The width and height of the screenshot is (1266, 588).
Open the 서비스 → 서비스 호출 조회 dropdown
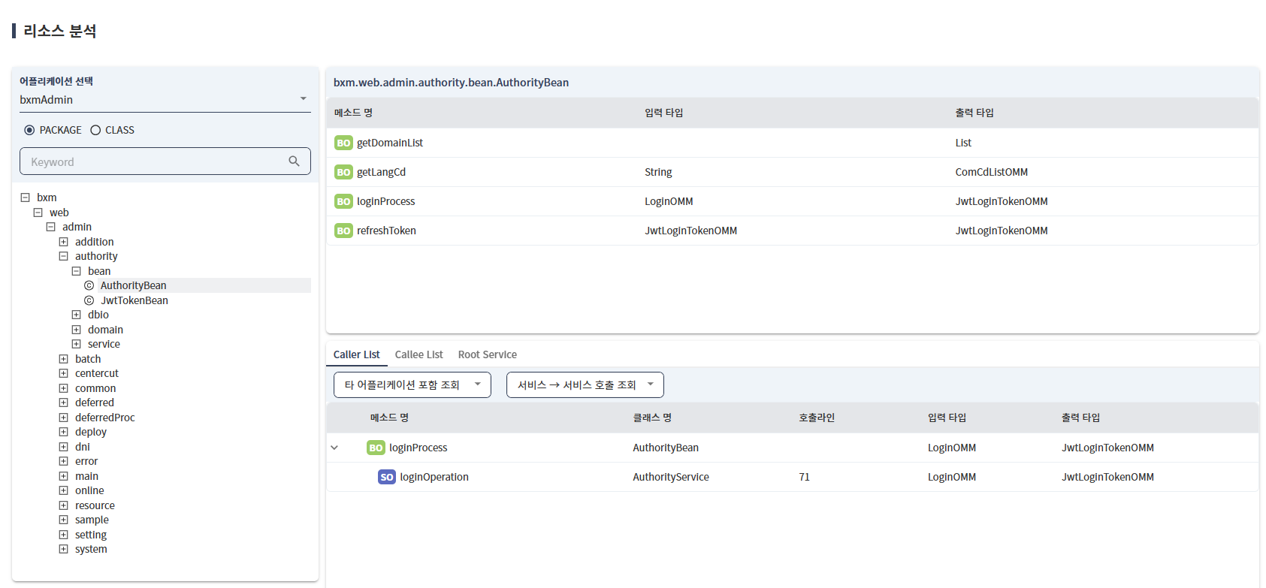[585, 385]
